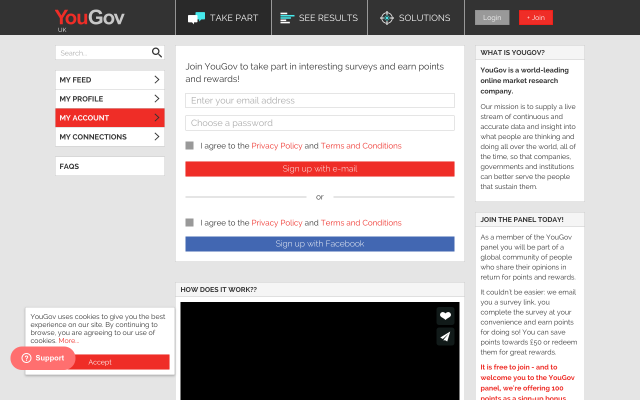Focus the email address field
The height and width of the screenshot is (400, 640).
point(320,100)
